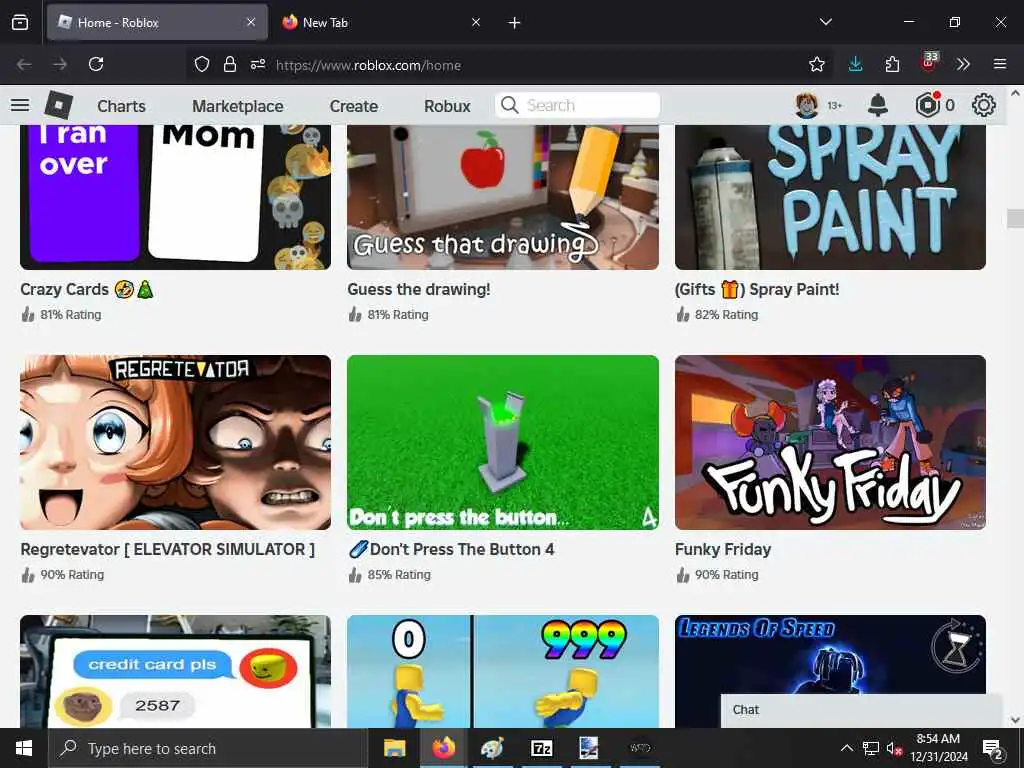Click green Don't press the button thumbnail
Viewport: 1024px width, 768px height.
coord(503,442)
